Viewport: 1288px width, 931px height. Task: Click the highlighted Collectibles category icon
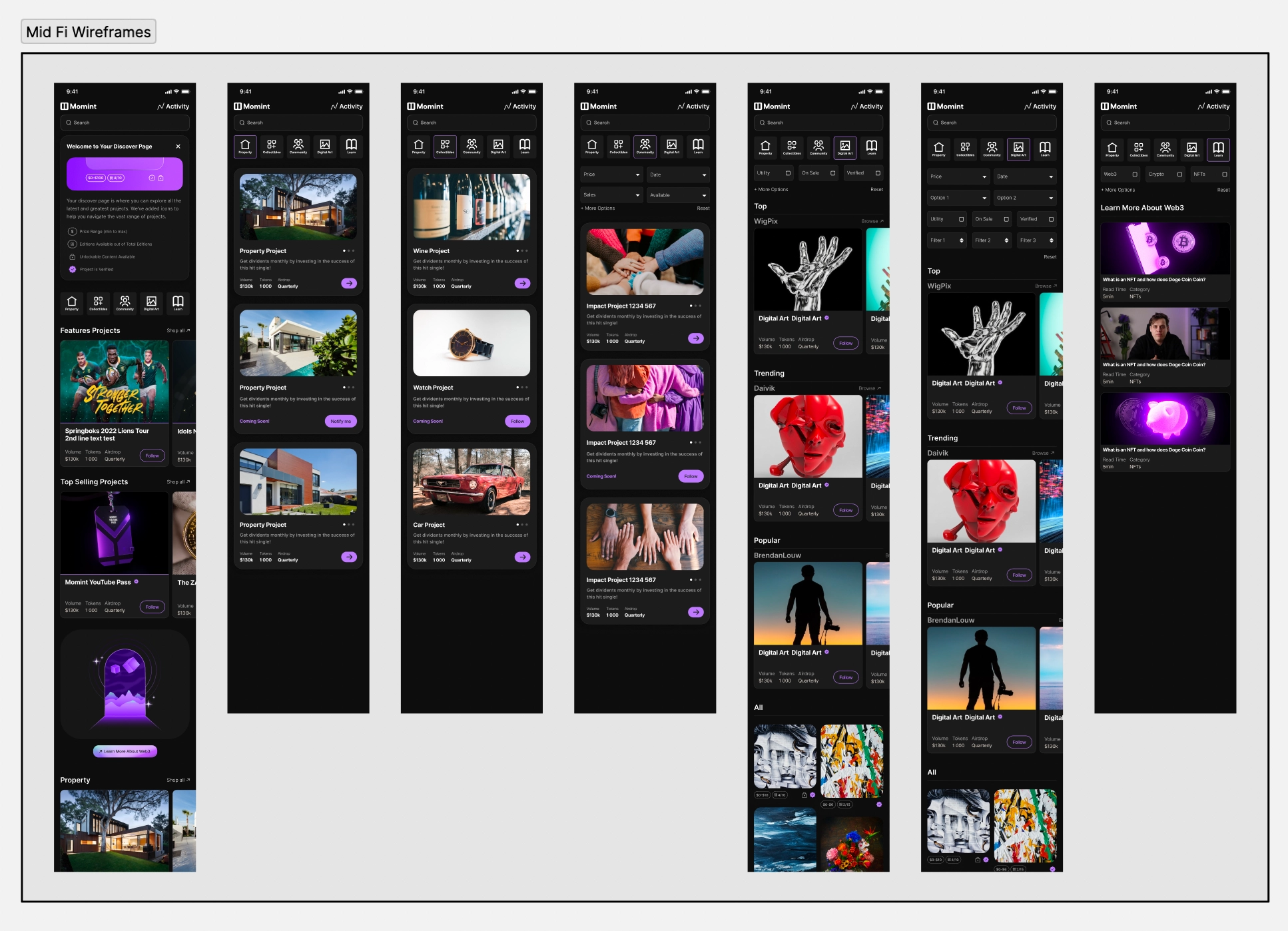click(445, 147)
